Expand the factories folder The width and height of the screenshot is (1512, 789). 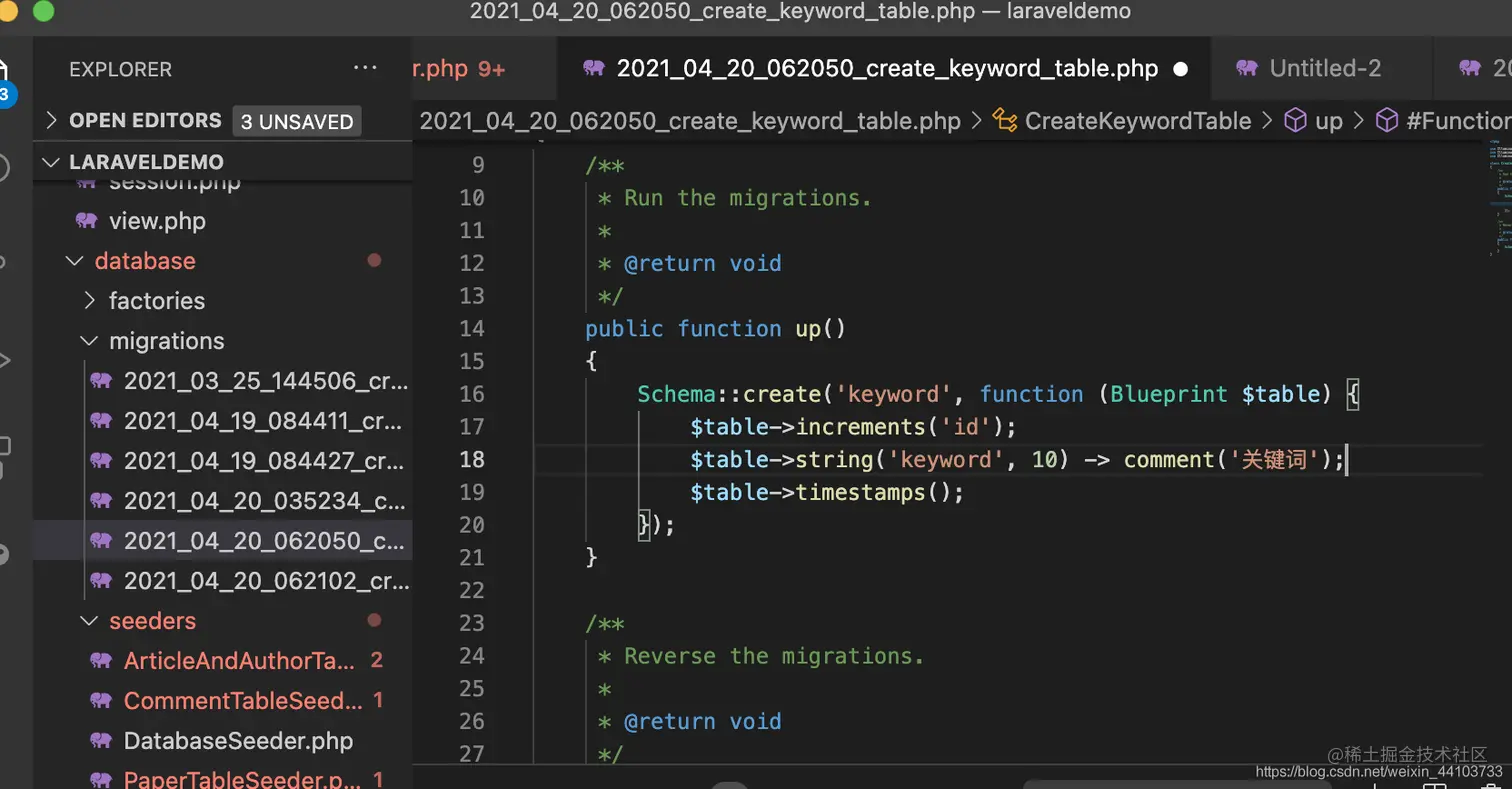click(x=90, y=301)
